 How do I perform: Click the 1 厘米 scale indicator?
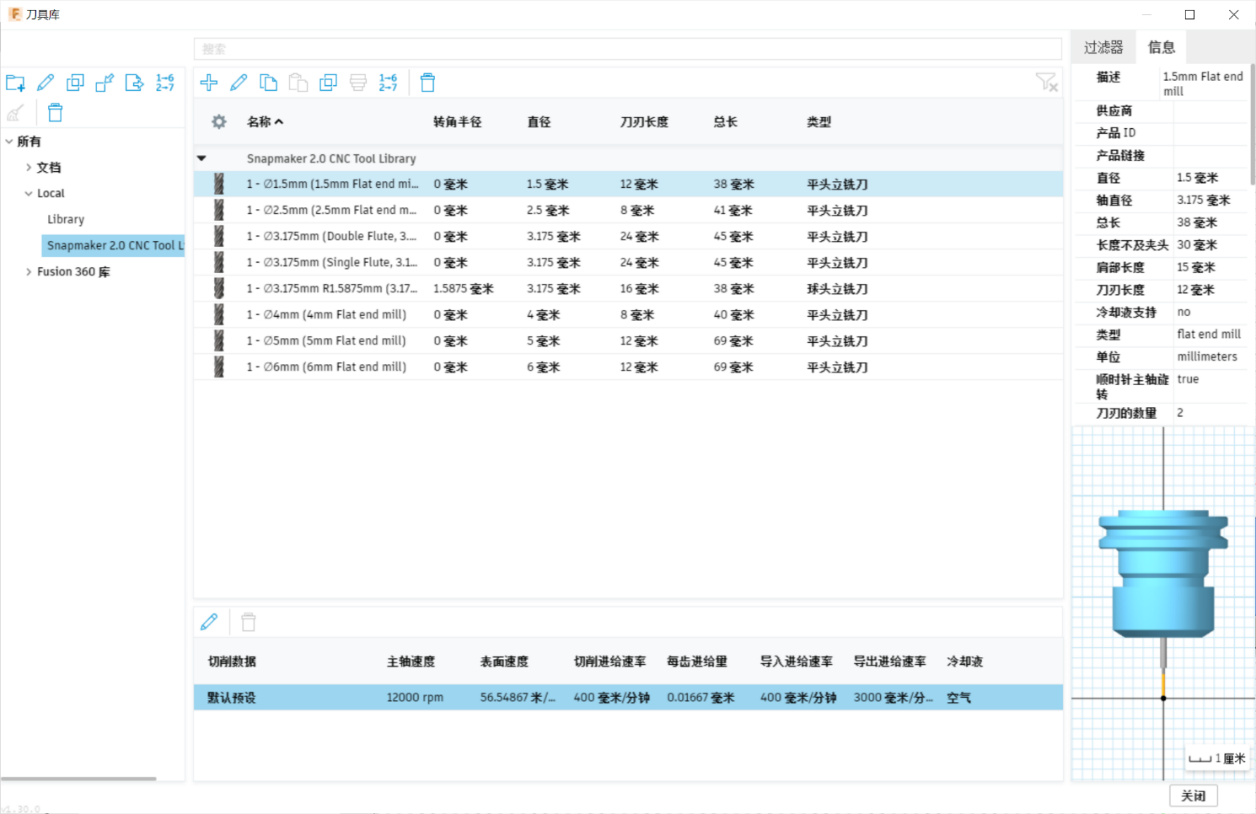[1217, 759]
